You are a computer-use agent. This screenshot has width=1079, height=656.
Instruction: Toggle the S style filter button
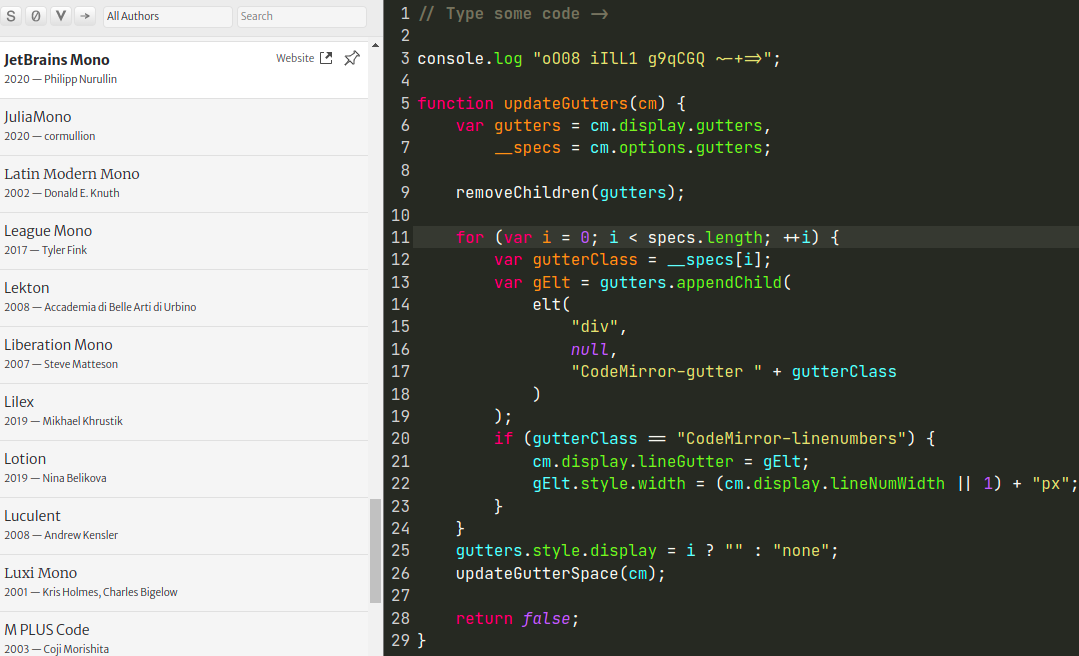(11, 16)
